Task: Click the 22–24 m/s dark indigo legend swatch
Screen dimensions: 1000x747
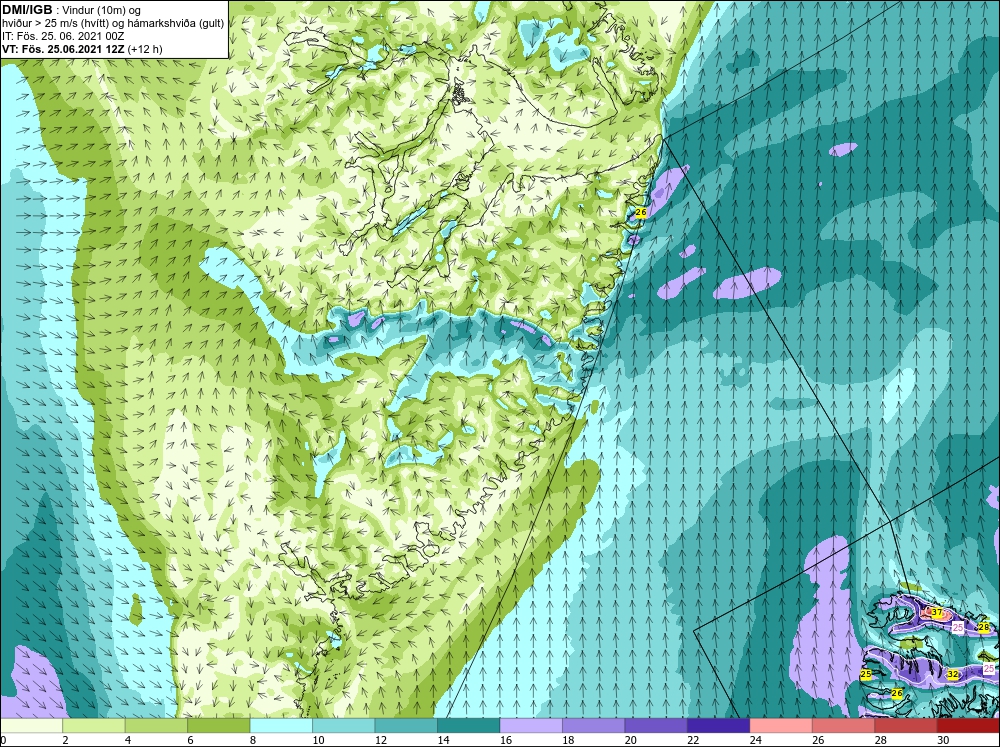Action: pos(719,725)
